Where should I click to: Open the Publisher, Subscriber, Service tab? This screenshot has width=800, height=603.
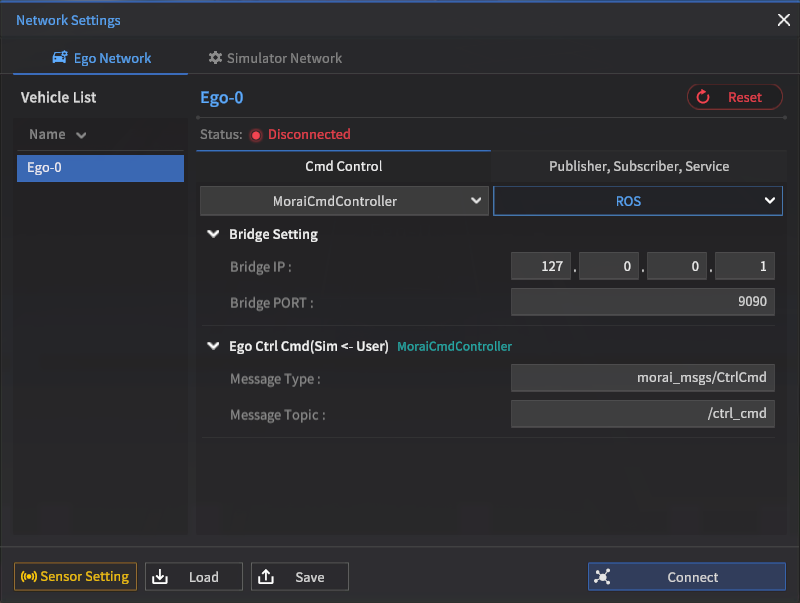638,166
